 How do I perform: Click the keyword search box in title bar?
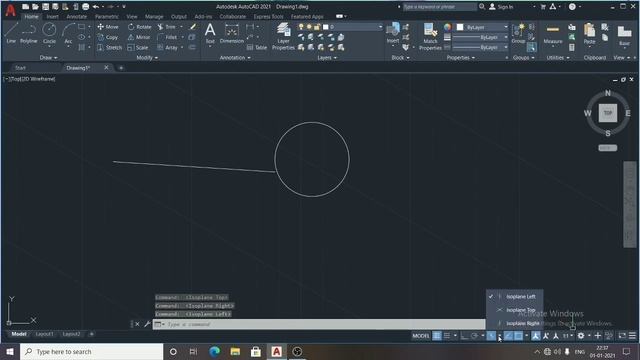click(440, 7)
